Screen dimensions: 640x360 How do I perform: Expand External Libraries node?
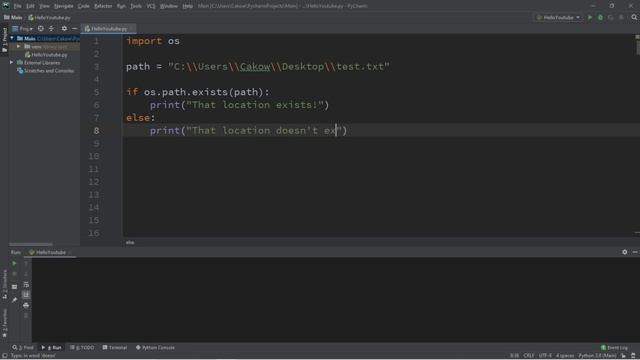(x=12, y=63)
